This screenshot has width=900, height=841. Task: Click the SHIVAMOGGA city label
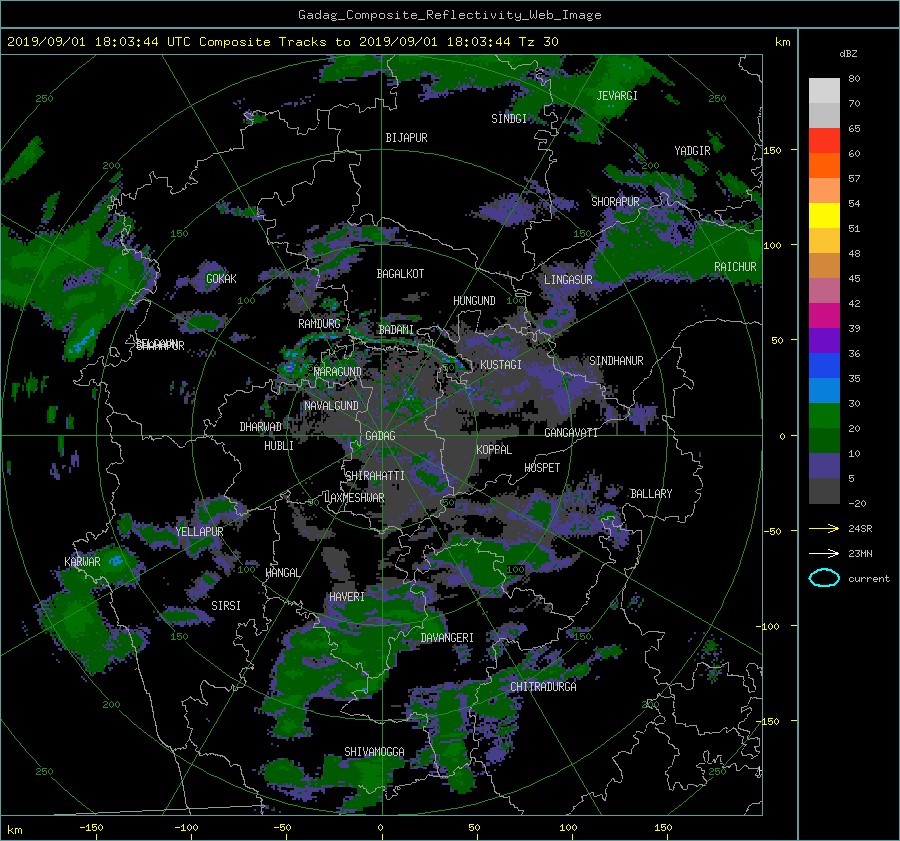pyautogui.click(x=374, y=752)
